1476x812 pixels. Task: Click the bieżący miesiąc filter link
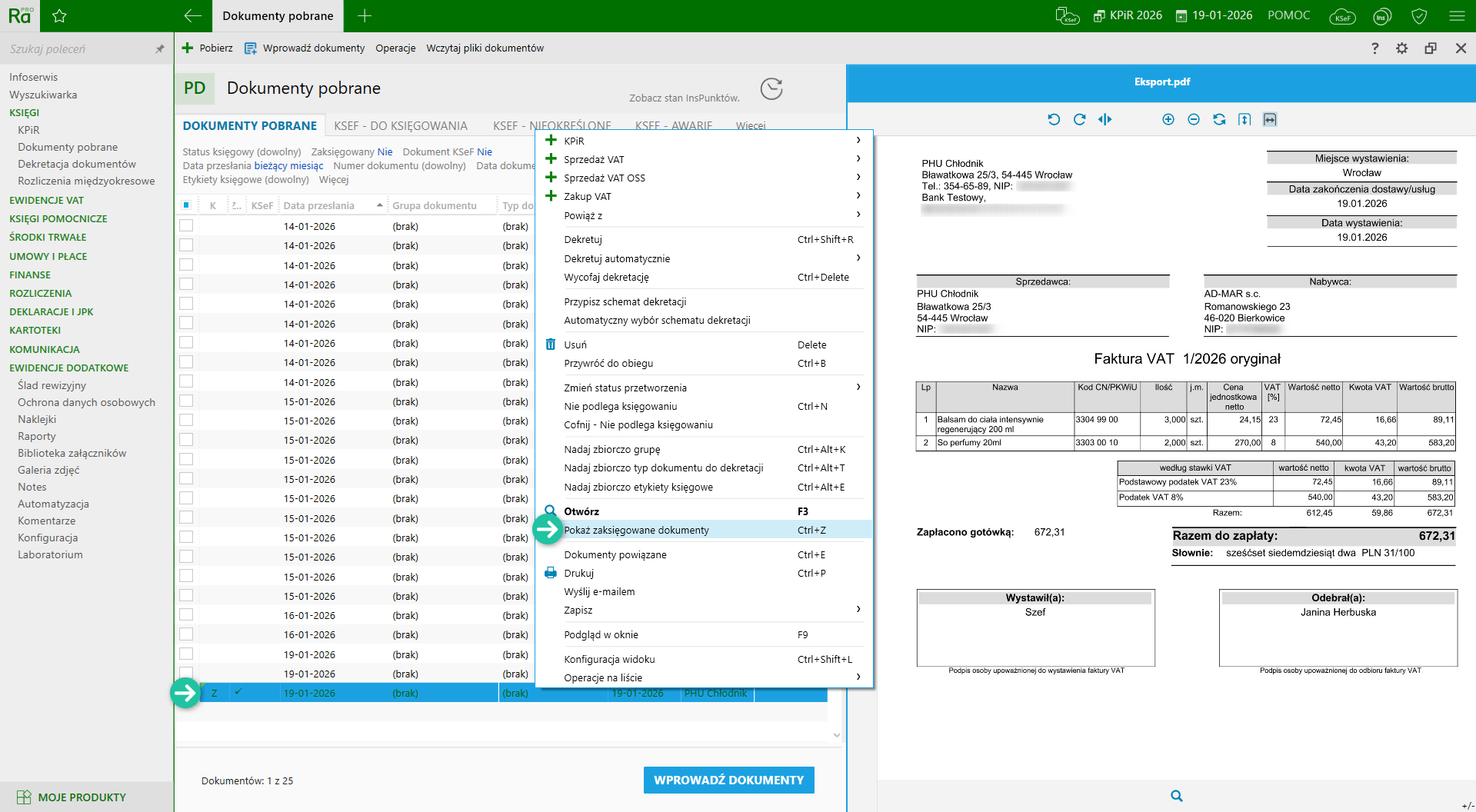pyautogui.click(x=288, y=165)
